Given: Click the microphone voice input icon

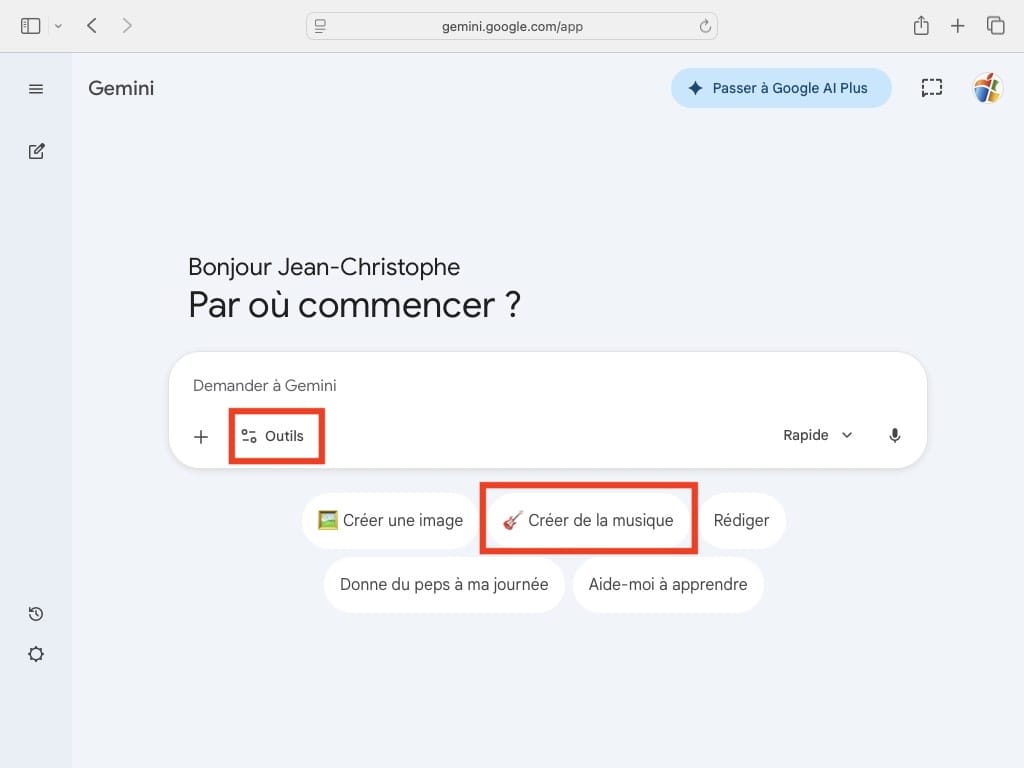Looking at the screenshot, I should point(895,436).
